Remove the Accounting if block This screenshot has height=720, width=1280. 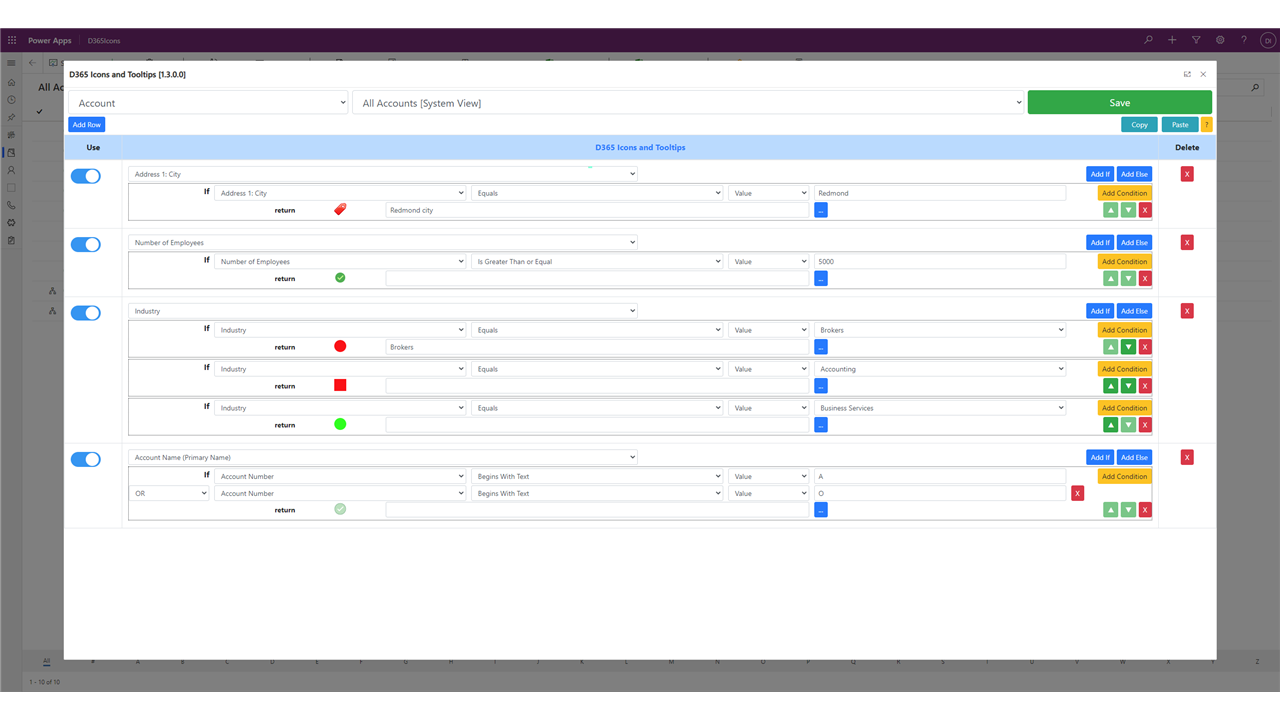pos(1145,386)
